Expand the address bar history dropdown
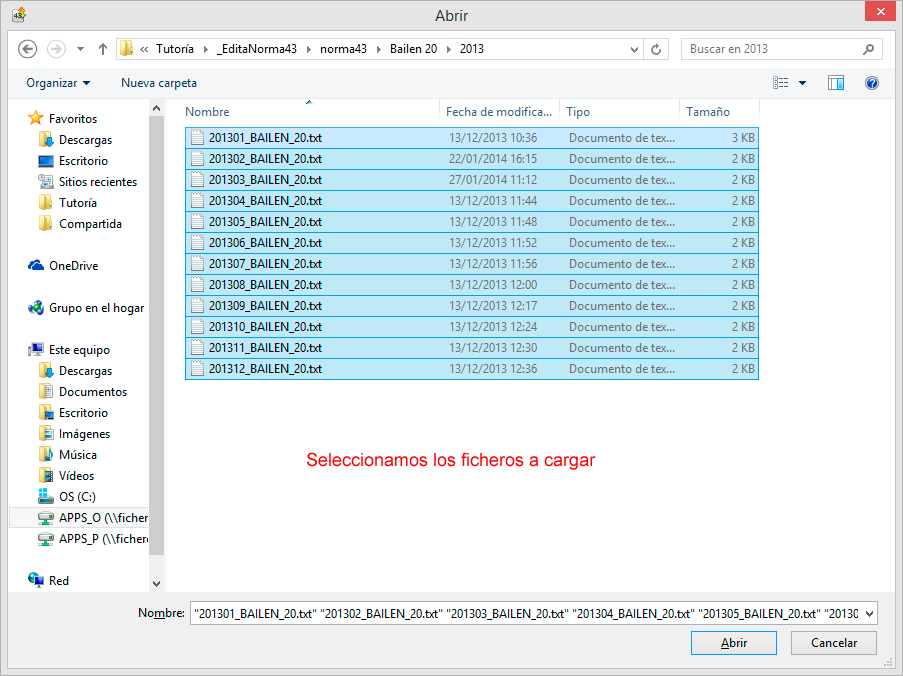The width and height of the screenshot is (903, 676). 634,49
